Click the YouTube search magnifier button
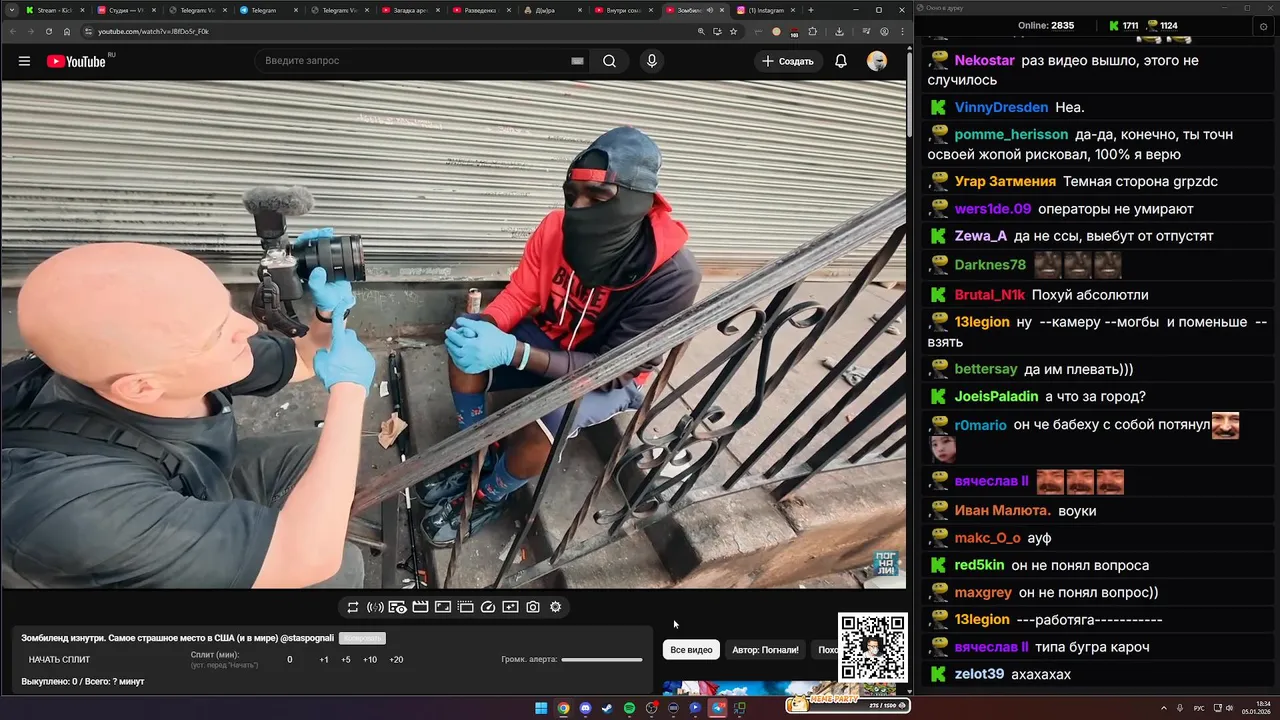Image resolution: width=1280 pixels, height=720 pixels. [609, 61]
